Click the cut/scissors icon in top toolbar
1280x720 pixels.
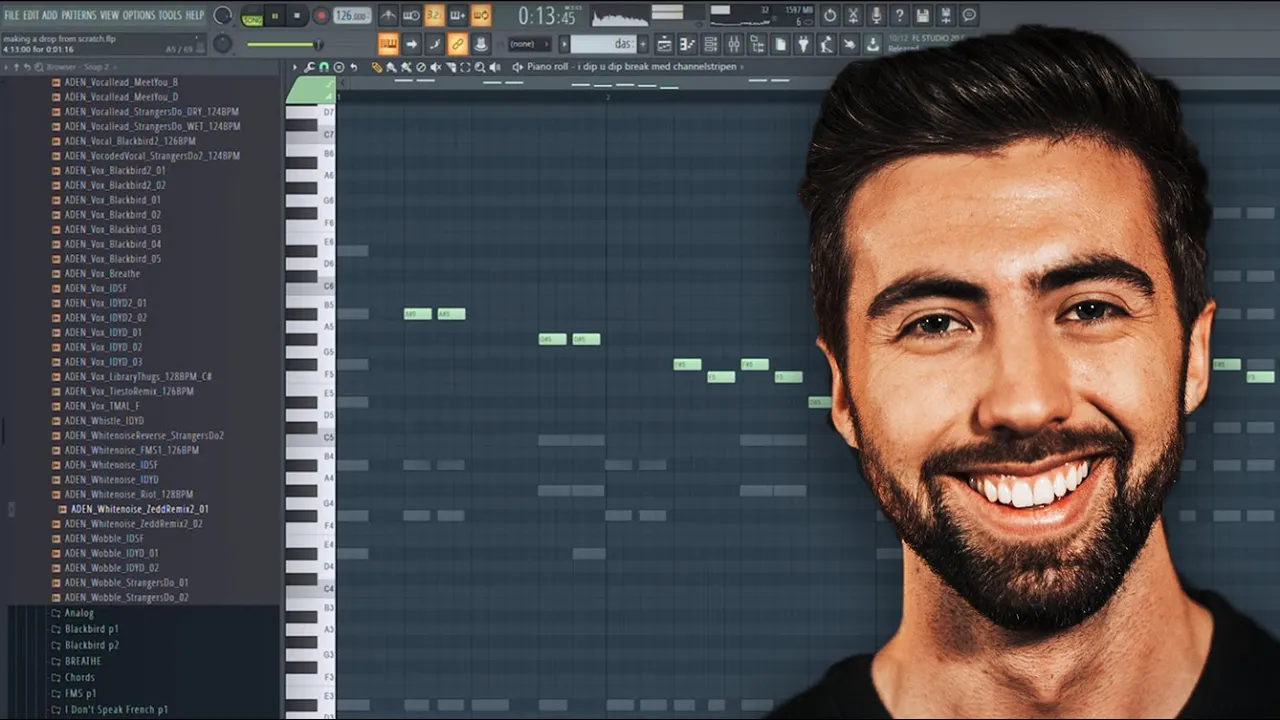pos(853,15)
